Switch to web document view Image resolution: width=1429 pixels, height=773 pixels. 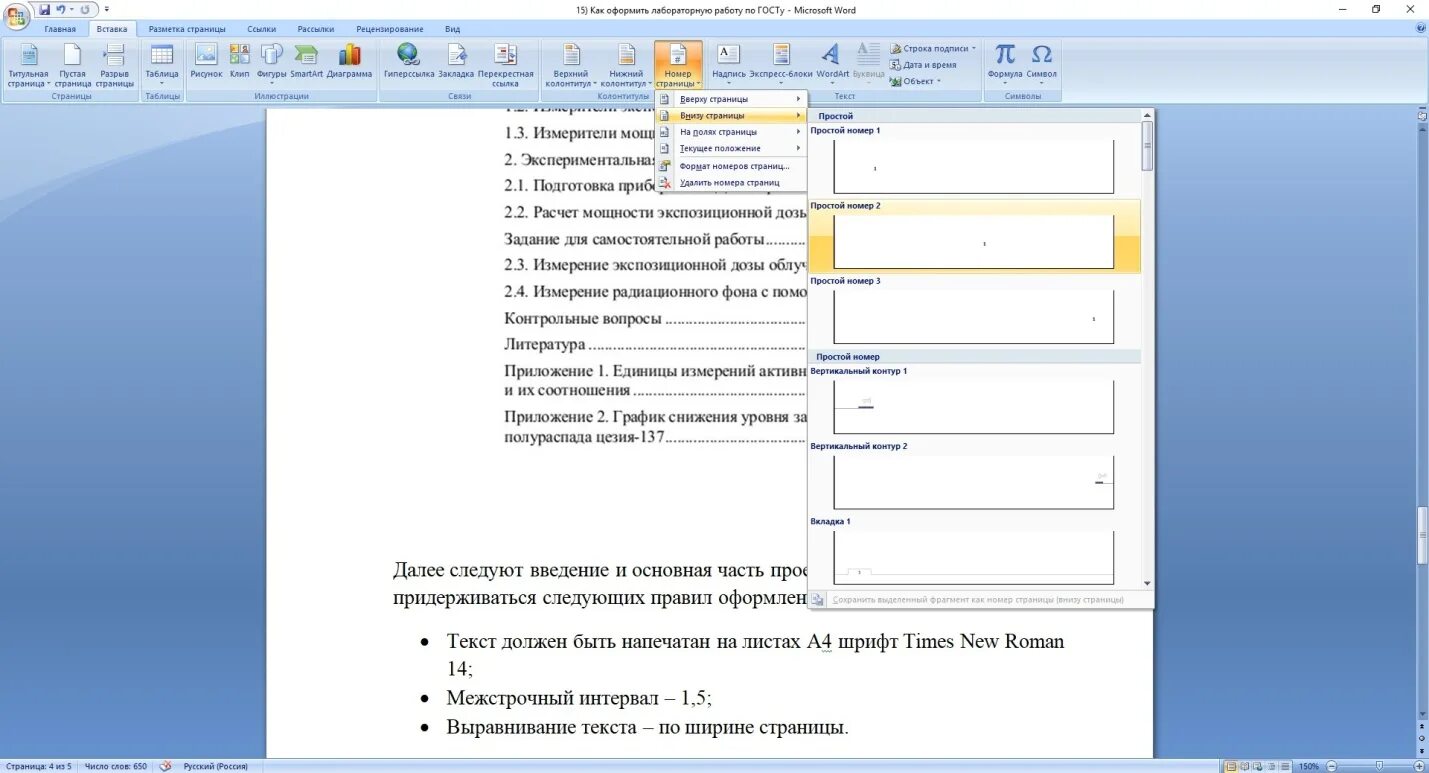pyautogui.click(x=1258, y=766)
